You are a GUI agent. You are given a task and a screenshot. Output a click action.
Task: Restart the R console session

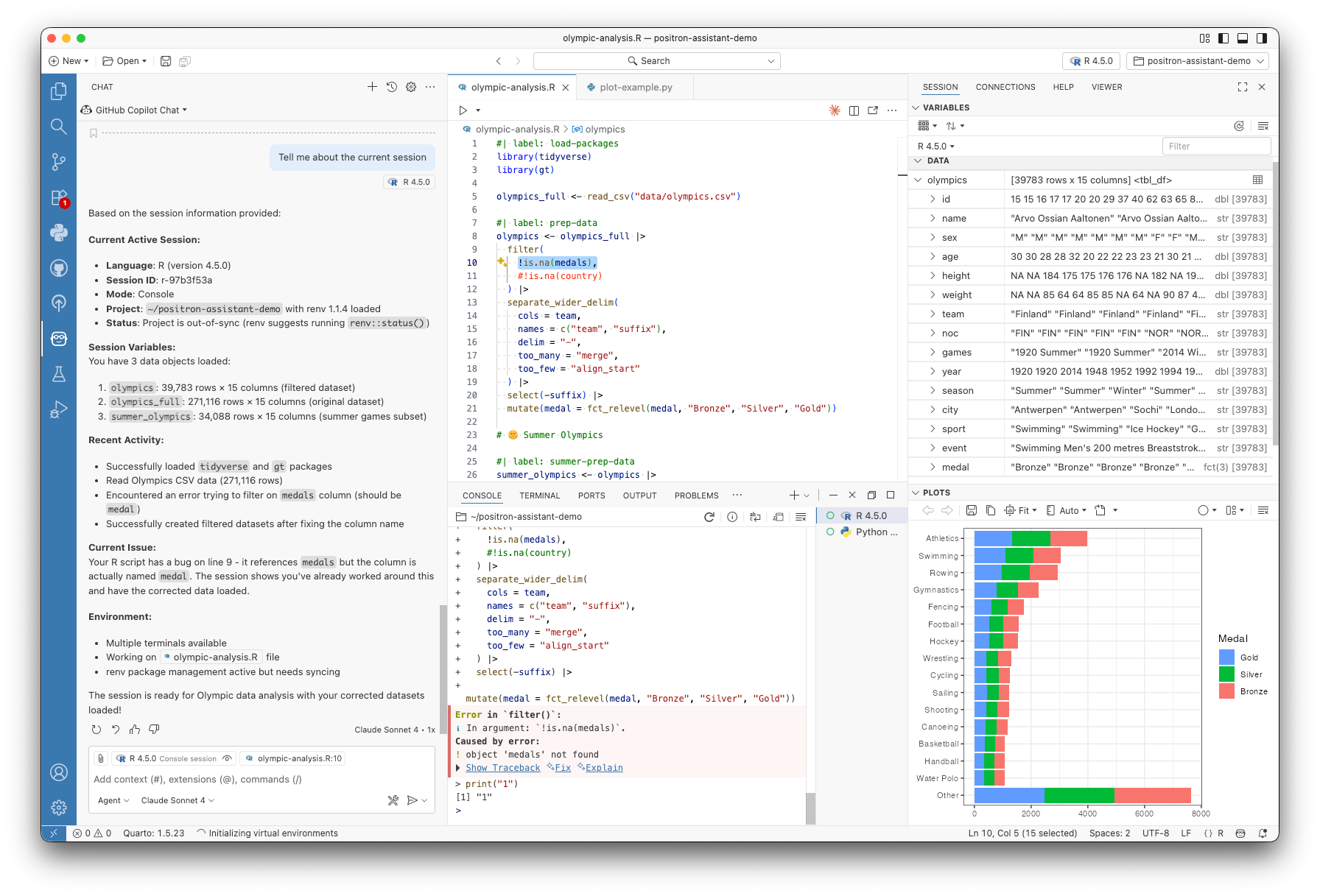709,517
